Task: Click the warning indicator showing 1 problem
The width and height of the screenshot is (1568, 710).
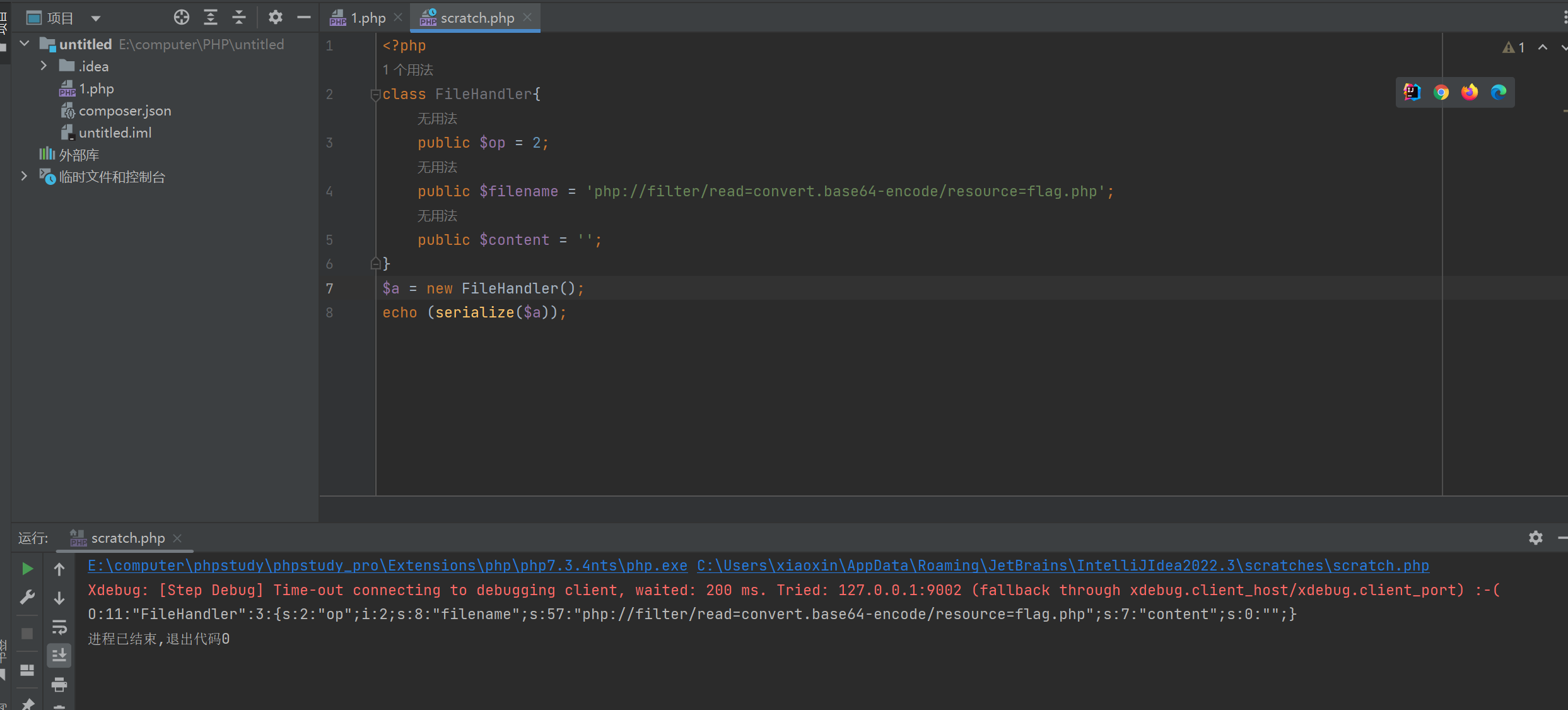Action: coord(1514,47)
